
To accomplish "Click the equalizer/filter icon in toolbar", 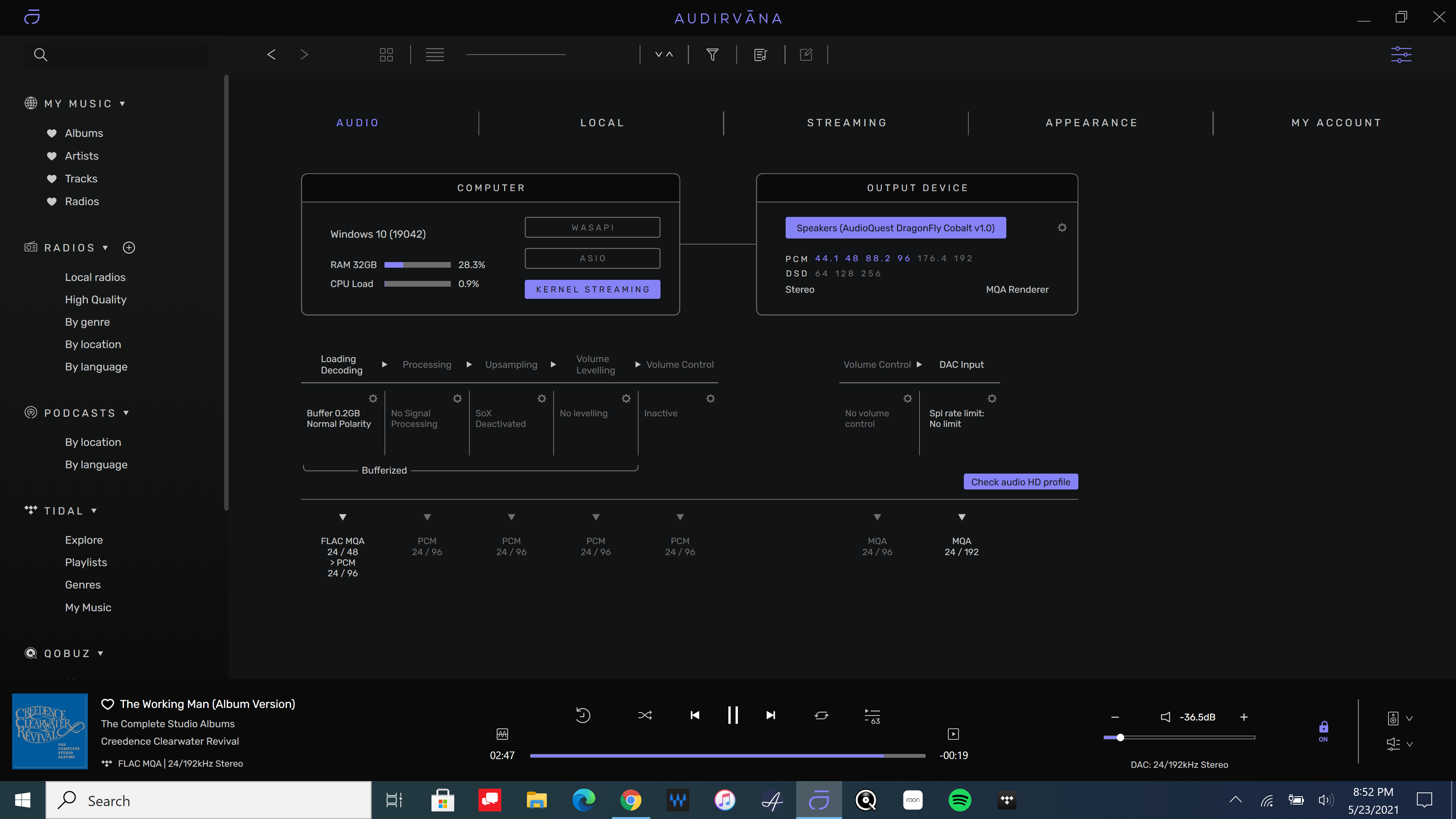I will (1401, 54).
